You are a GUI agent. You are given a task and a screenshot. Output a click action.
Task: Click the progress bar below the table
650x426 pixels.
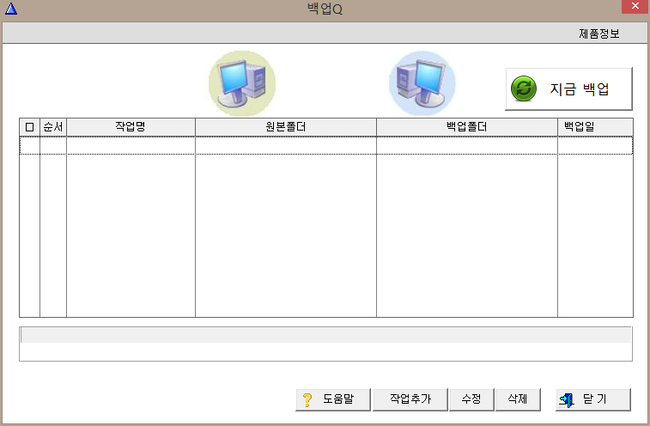point(326,335)
